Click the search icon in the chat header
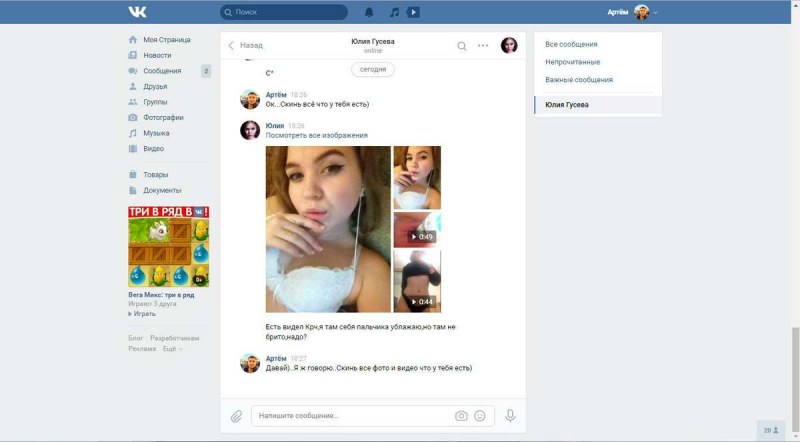The width and height of the screenshot is (800, 442). [461, 45]
